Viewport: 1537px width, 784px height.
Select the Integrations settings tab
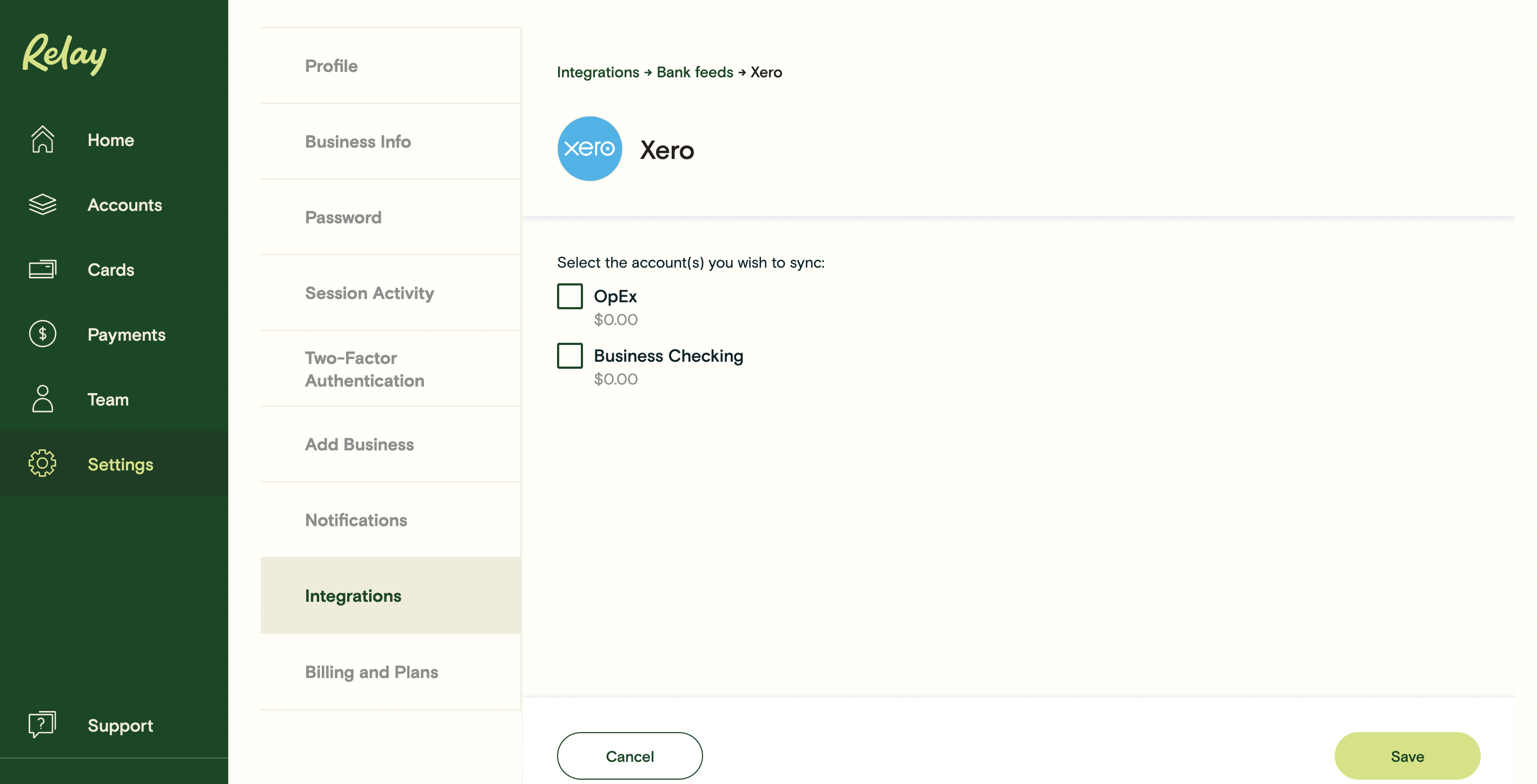click(390, 595)
